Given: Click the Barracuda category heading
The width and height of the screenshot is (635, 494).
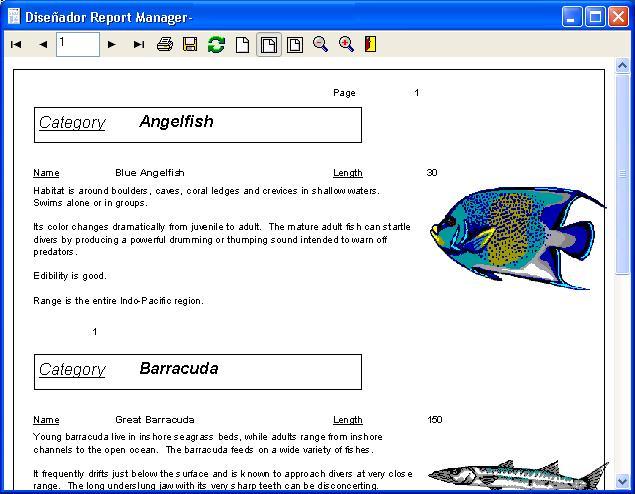Looking at the screenshot, I should click(178, 369).
